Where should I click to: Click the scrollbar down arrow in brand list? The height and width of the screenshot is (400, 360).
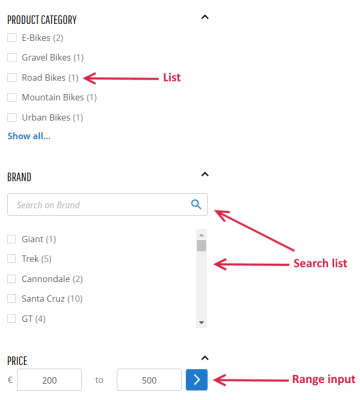(x=201, y=322)
